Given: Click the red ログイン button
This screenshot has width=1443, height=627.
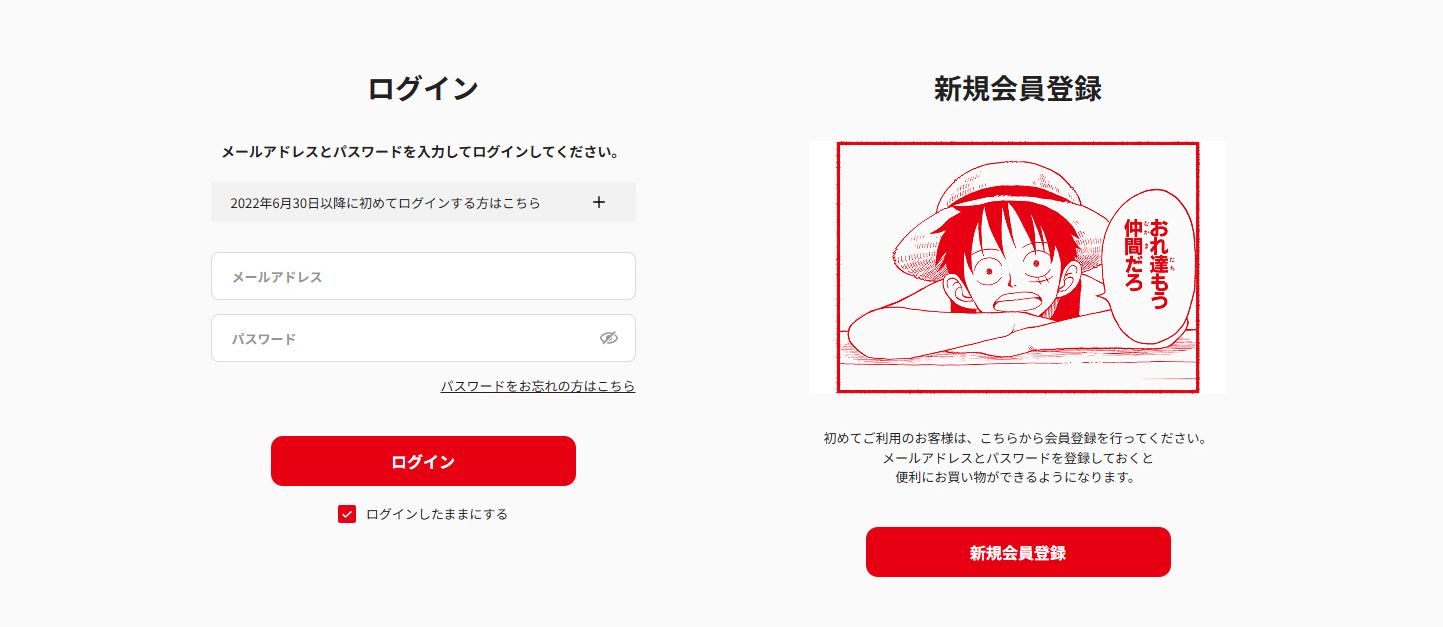Looking at the screenshot, I should [423, 461].
